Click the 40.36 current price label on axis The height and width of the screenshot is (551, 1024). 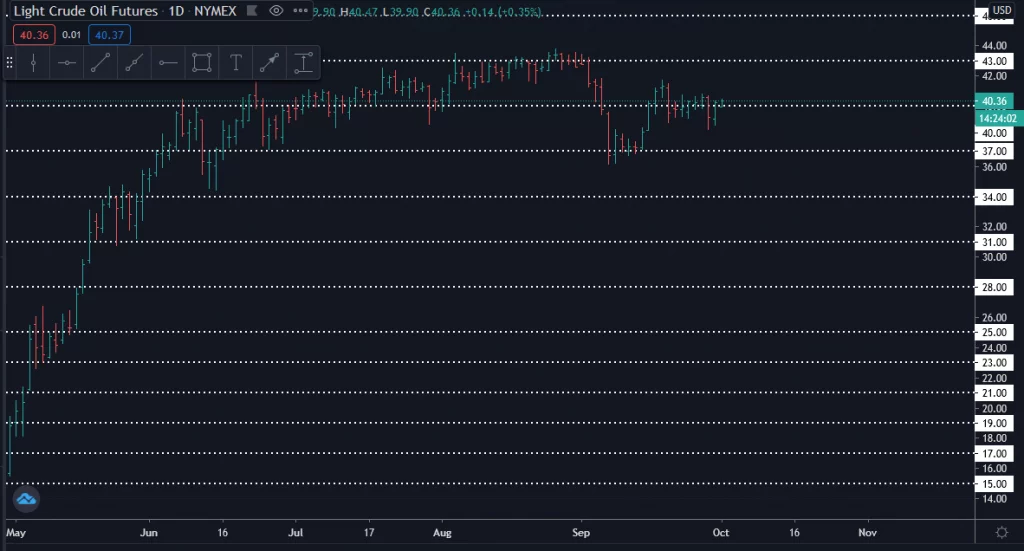(x=994, y=101)
